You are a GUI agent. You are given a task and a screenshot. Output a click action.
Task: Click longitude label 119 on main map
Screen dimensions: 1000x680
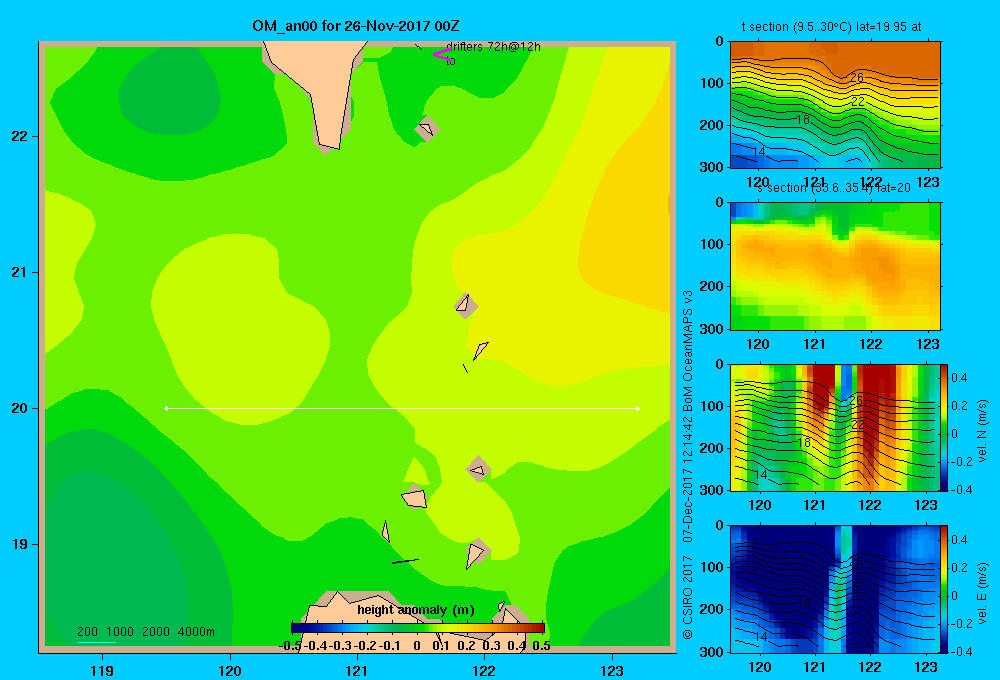tap(102, 670)
